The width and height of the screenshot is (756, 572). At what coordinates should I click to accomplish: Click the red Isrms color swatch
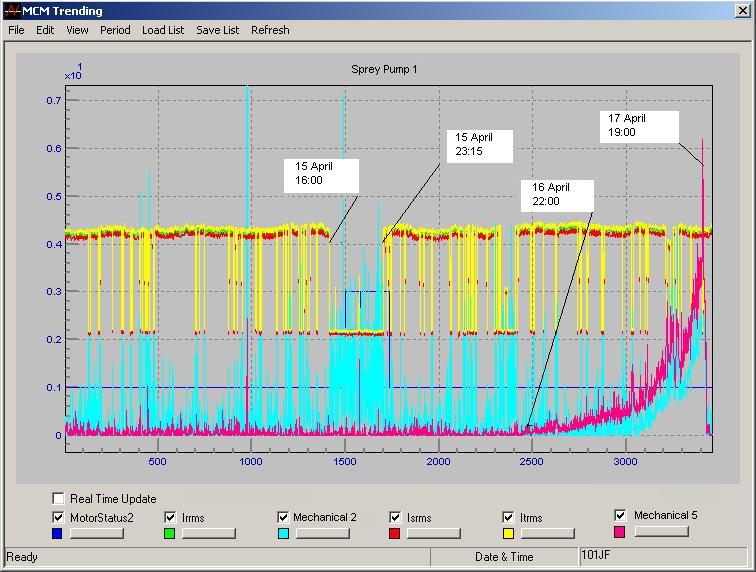point(395,533)
